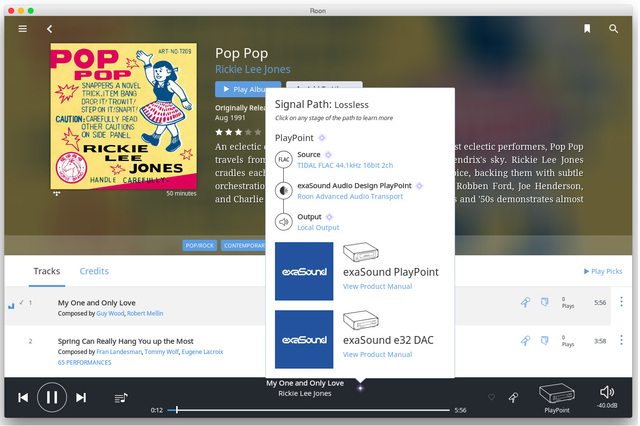Open three-dot menu for track 1
Viewport: 640px width, 426px height.
(621, 302)
